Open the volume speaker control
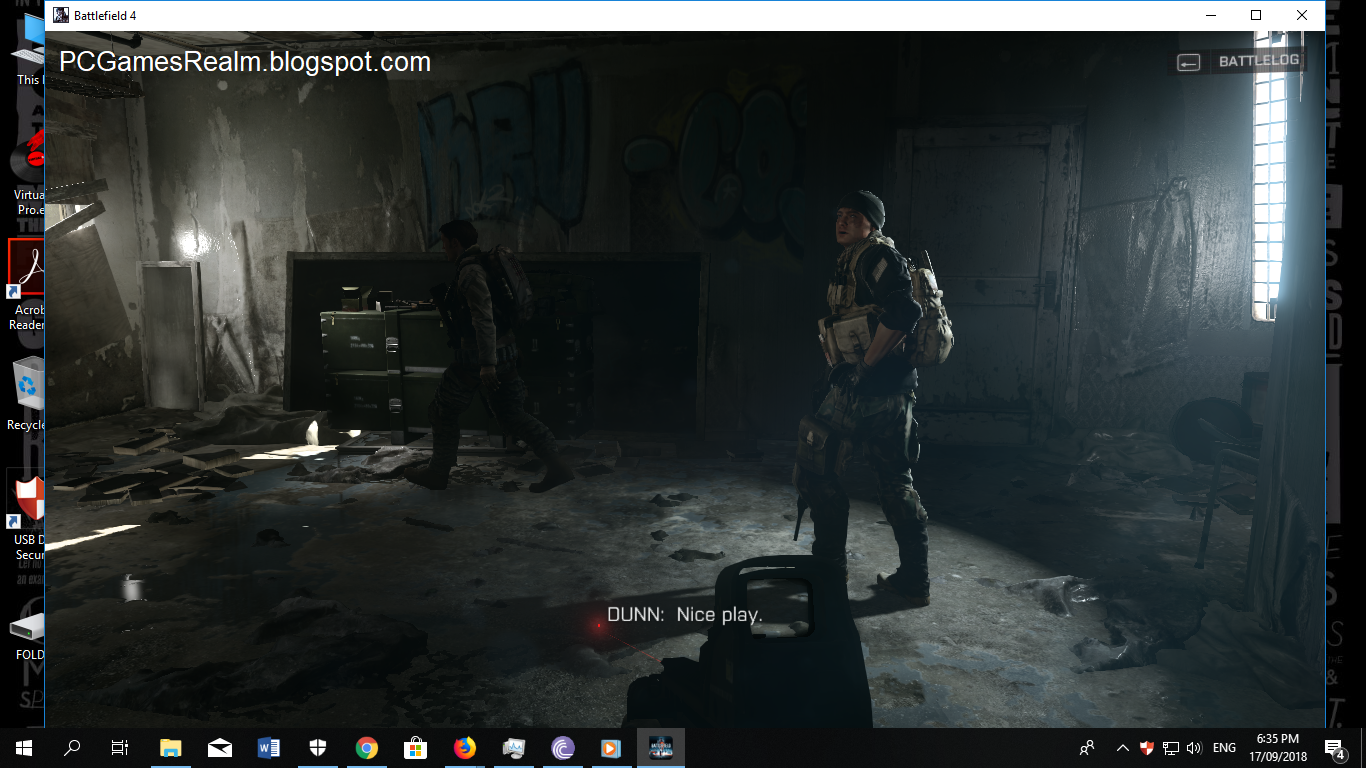The height and width of the screenshot is (768, 1366). click(1193, 748)
